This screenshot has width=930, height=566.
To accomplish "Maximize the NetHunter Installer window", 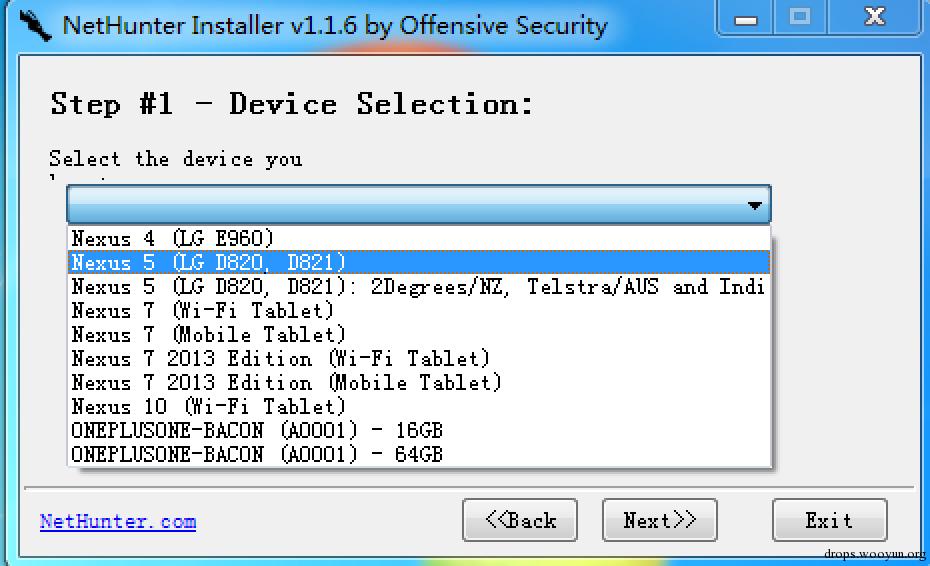I will [800, 18].
